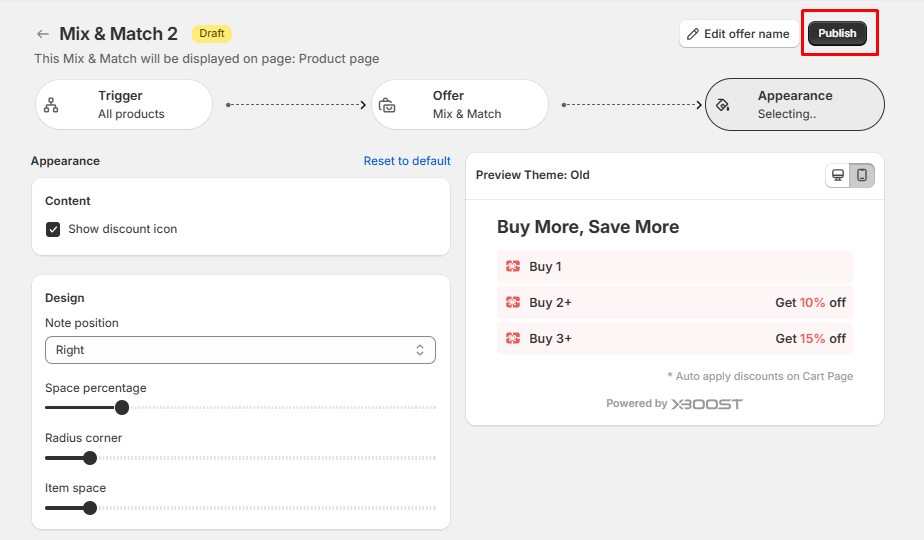Open the Note position dropdown
Image resolution: width=924 pixels, height=540 pixels.
240,350
